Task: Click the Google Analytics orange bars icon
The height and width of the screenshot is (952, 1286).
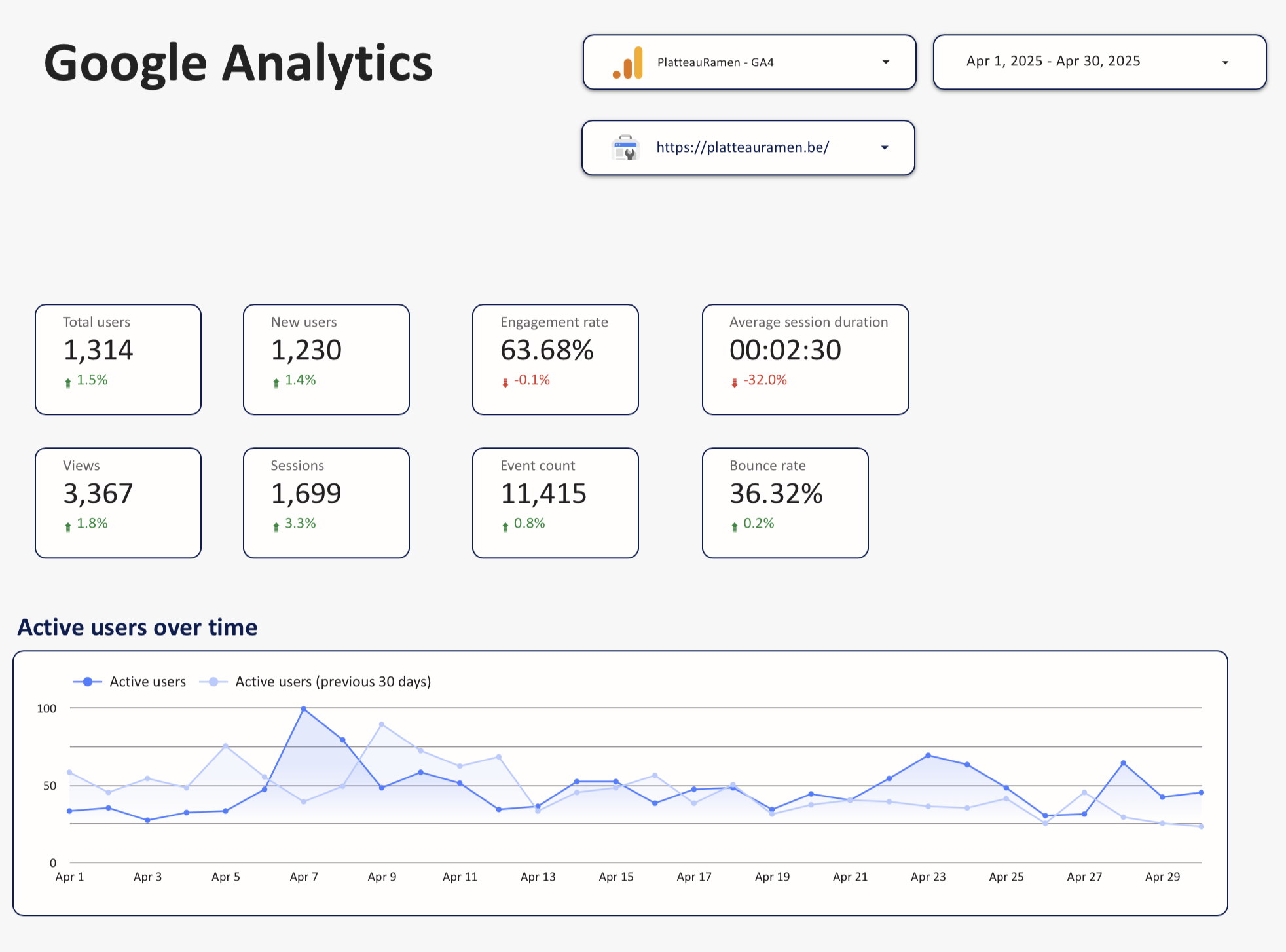Action: 627,63
